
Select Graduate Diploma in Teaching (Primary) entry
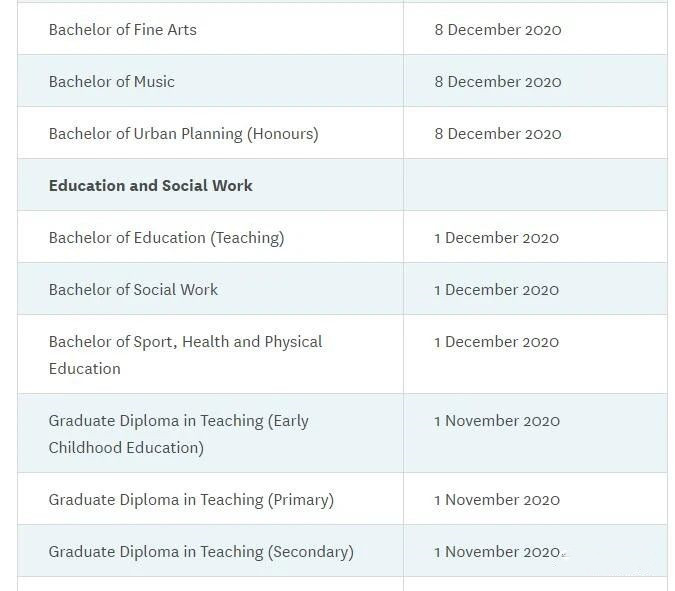click(x=191, y=500)
